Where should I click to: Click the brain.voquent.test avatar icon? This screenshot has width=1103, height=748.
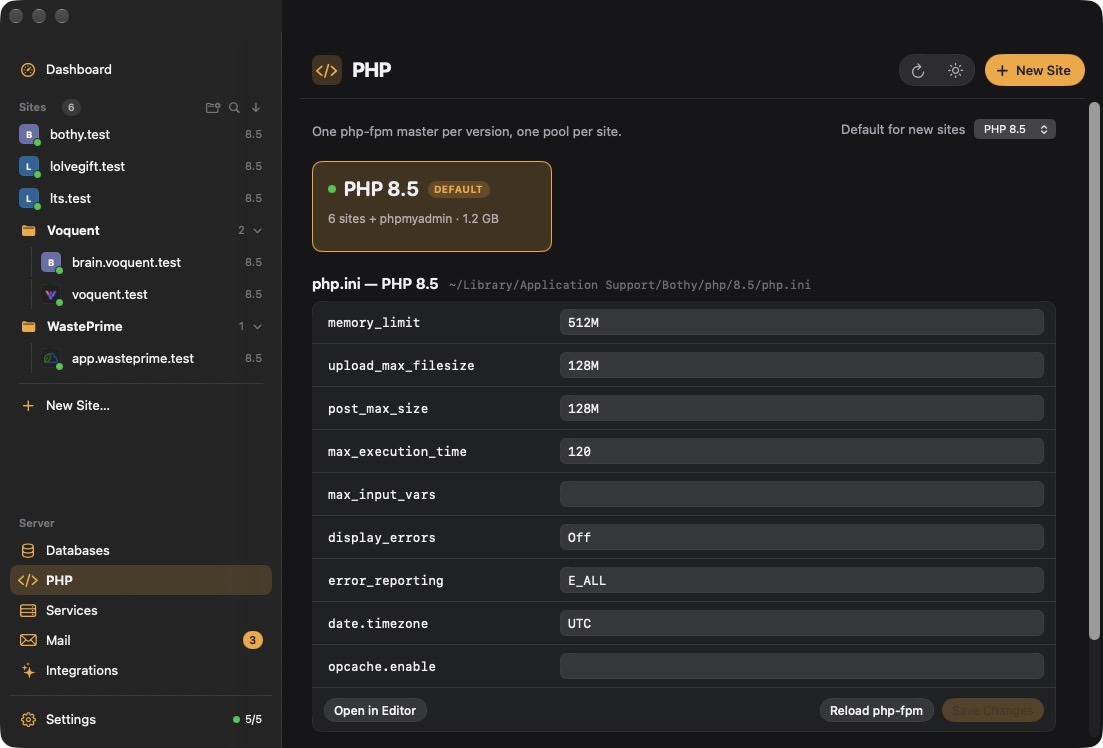click(51, 262)
